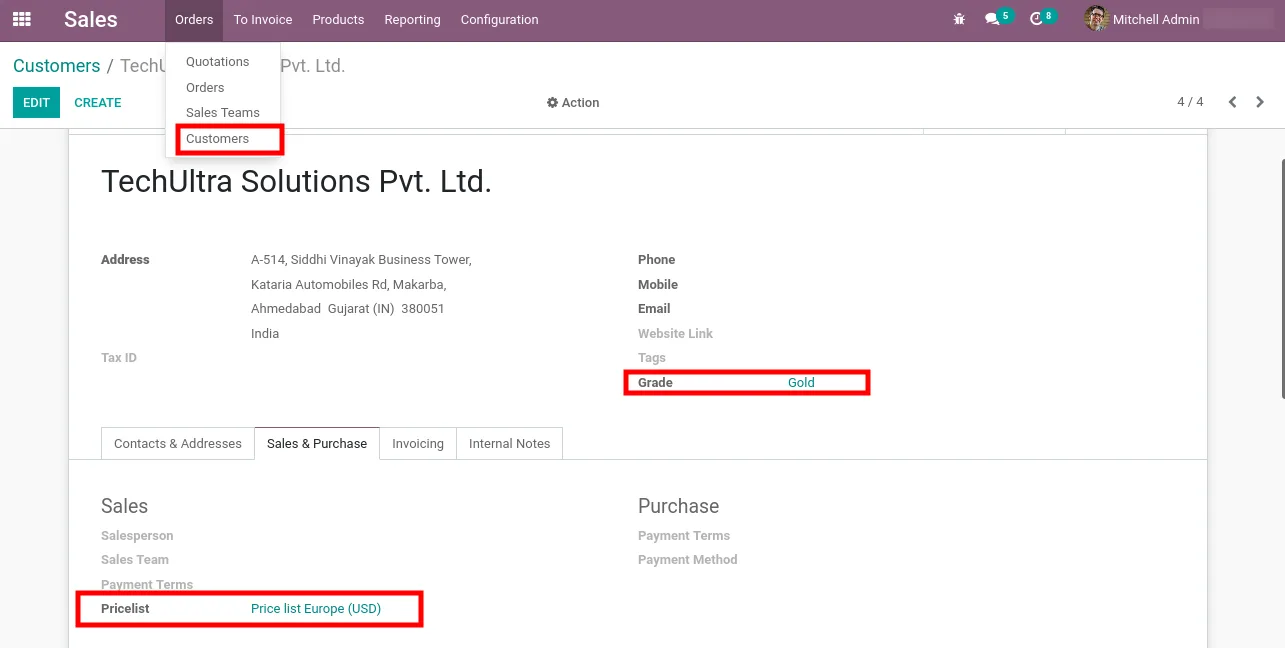Viewport: 1285px width, 648px height.
Task: Click the India country text
Action: (265, 334)
